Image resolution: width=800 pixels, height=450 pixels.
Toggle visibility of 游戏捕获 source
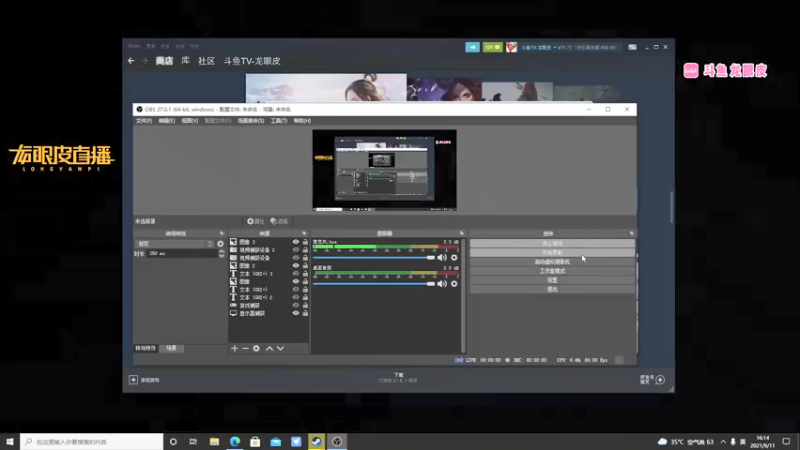click(296, 305)
